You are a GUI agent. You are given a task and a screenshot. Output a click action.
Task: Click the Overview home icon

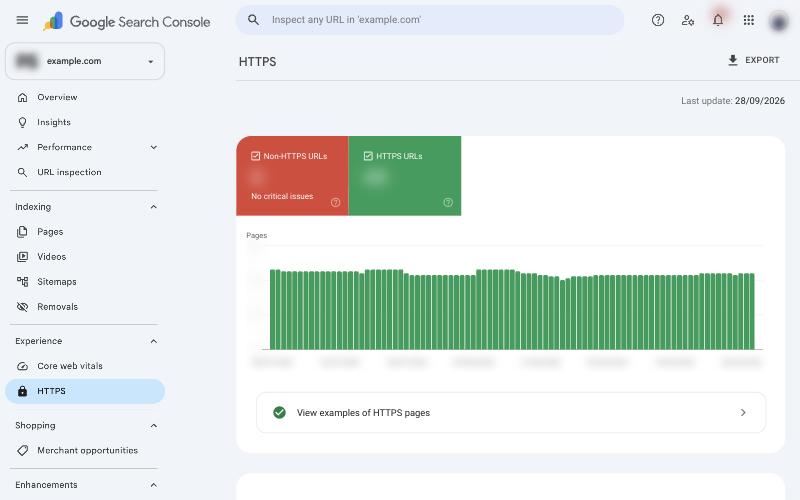click(22, 97)
